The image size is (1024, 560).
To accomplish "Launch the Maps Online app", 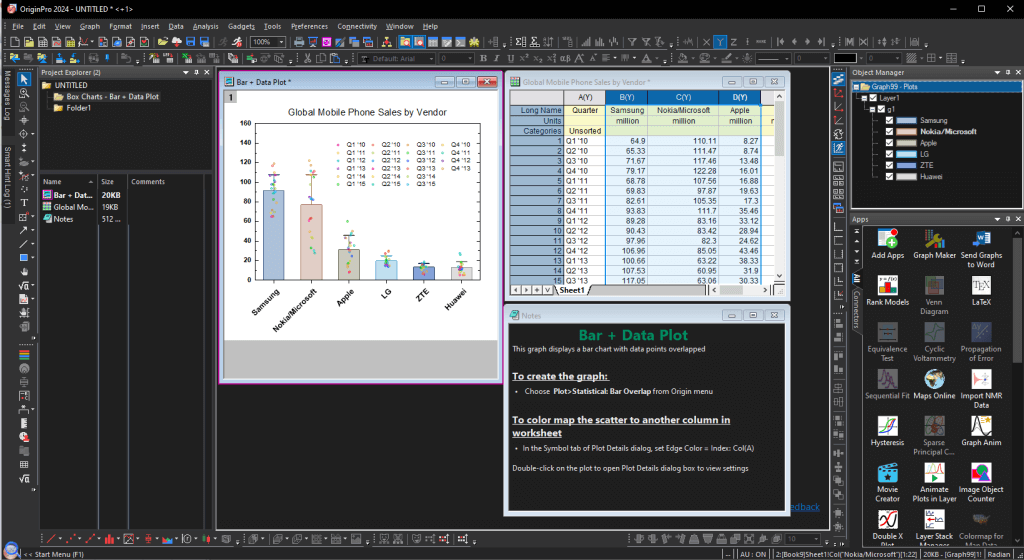I will 934,384.
